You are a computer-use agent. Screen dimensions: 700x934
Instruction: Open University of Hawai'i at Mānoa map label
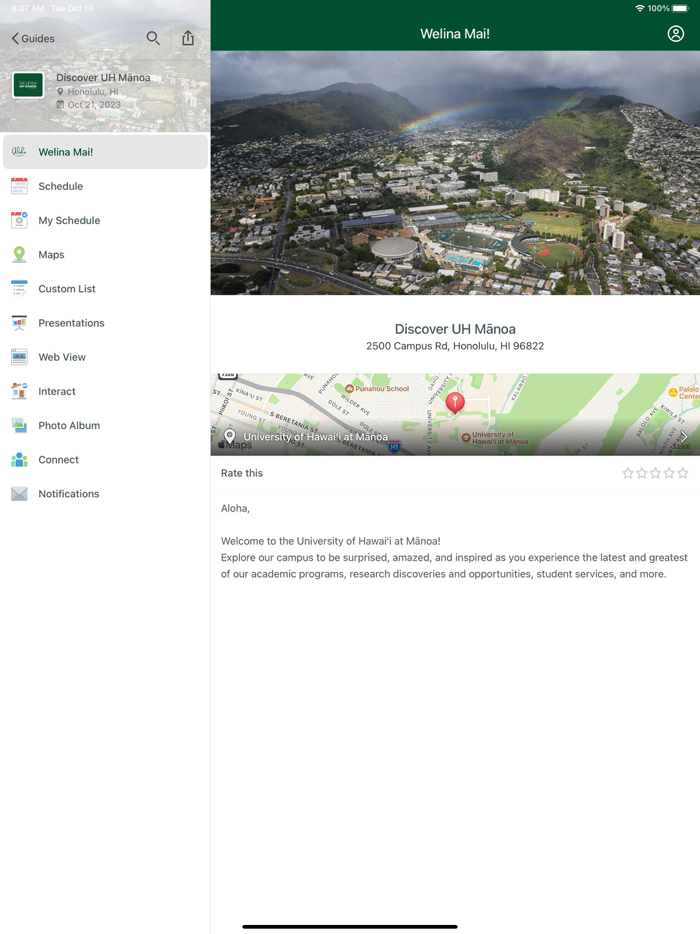click(315, 437)
